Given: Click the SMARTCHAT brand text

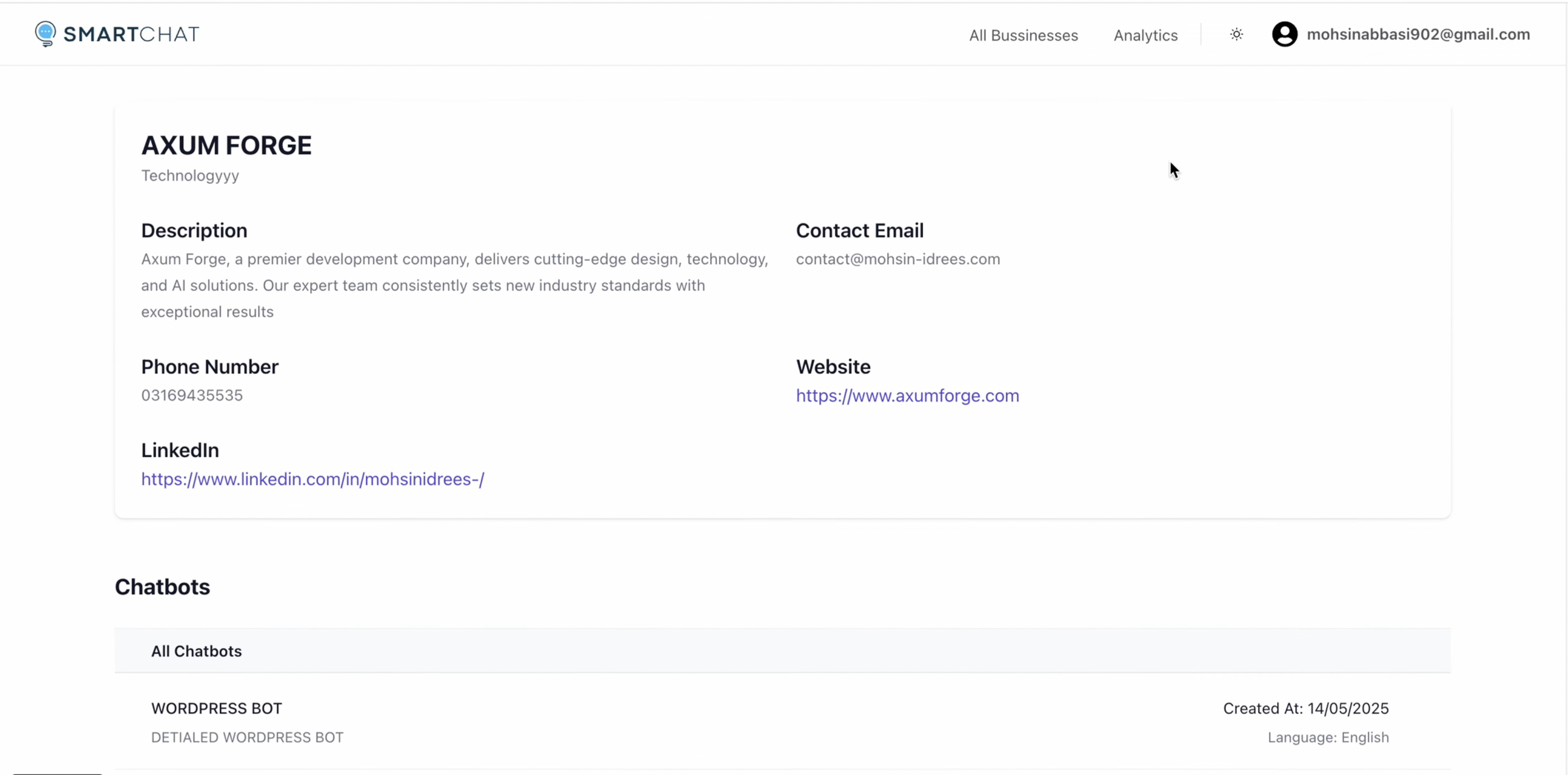Looking at the screenshot, I should click(x=132, y=35).
